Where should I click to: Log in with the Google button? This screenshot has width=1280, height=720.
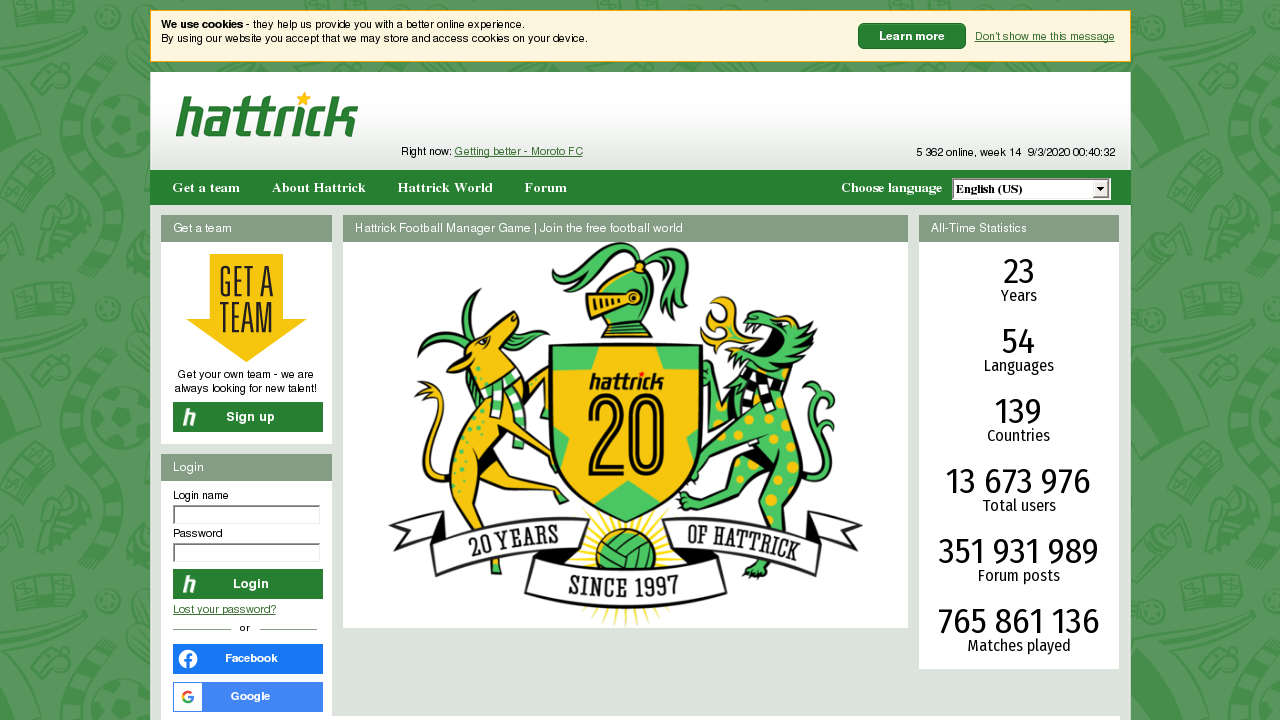click(248, 697)
